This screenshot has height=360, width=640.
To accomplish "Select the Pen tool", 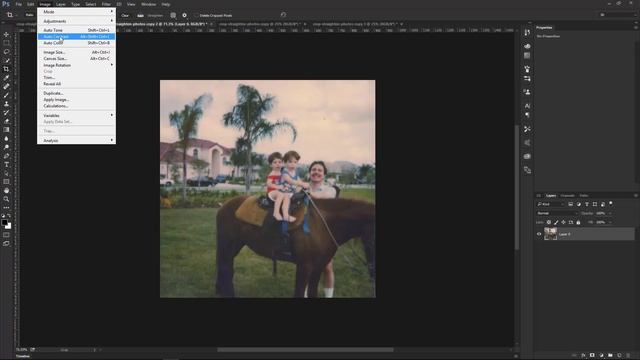I will (x=6, y=156).
